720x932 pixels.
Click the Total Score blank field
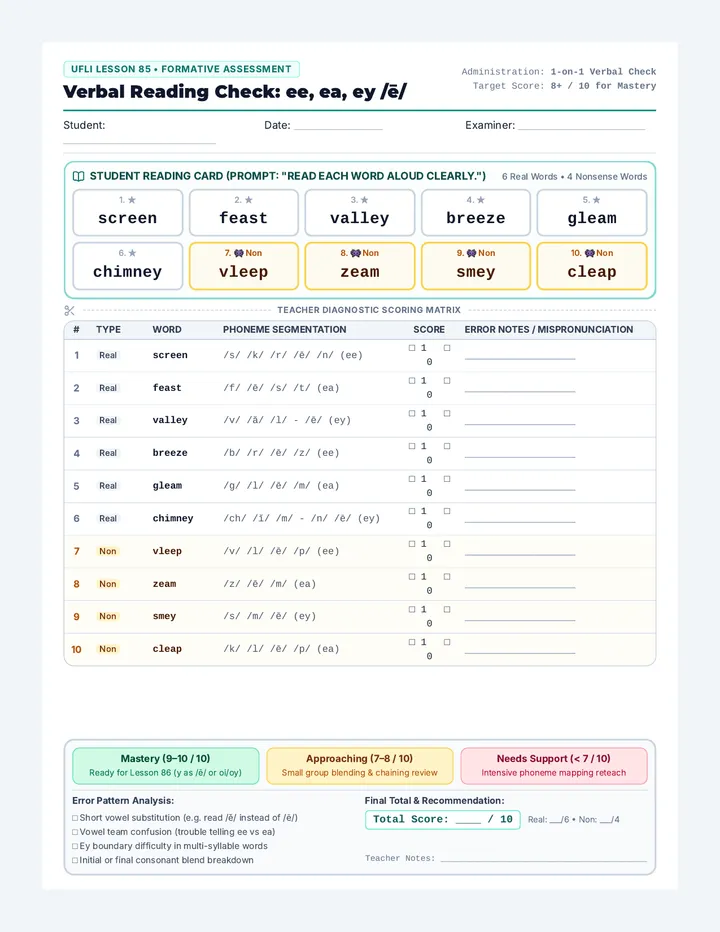[x=469, y=823]
